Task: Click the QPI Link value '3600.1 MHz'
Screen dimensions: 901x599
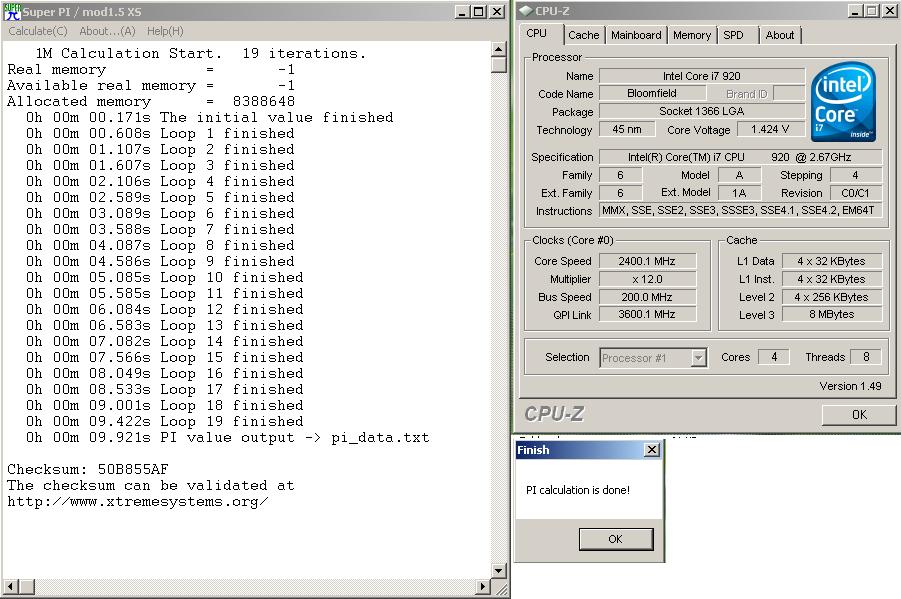Action: [x=647, y=314]
